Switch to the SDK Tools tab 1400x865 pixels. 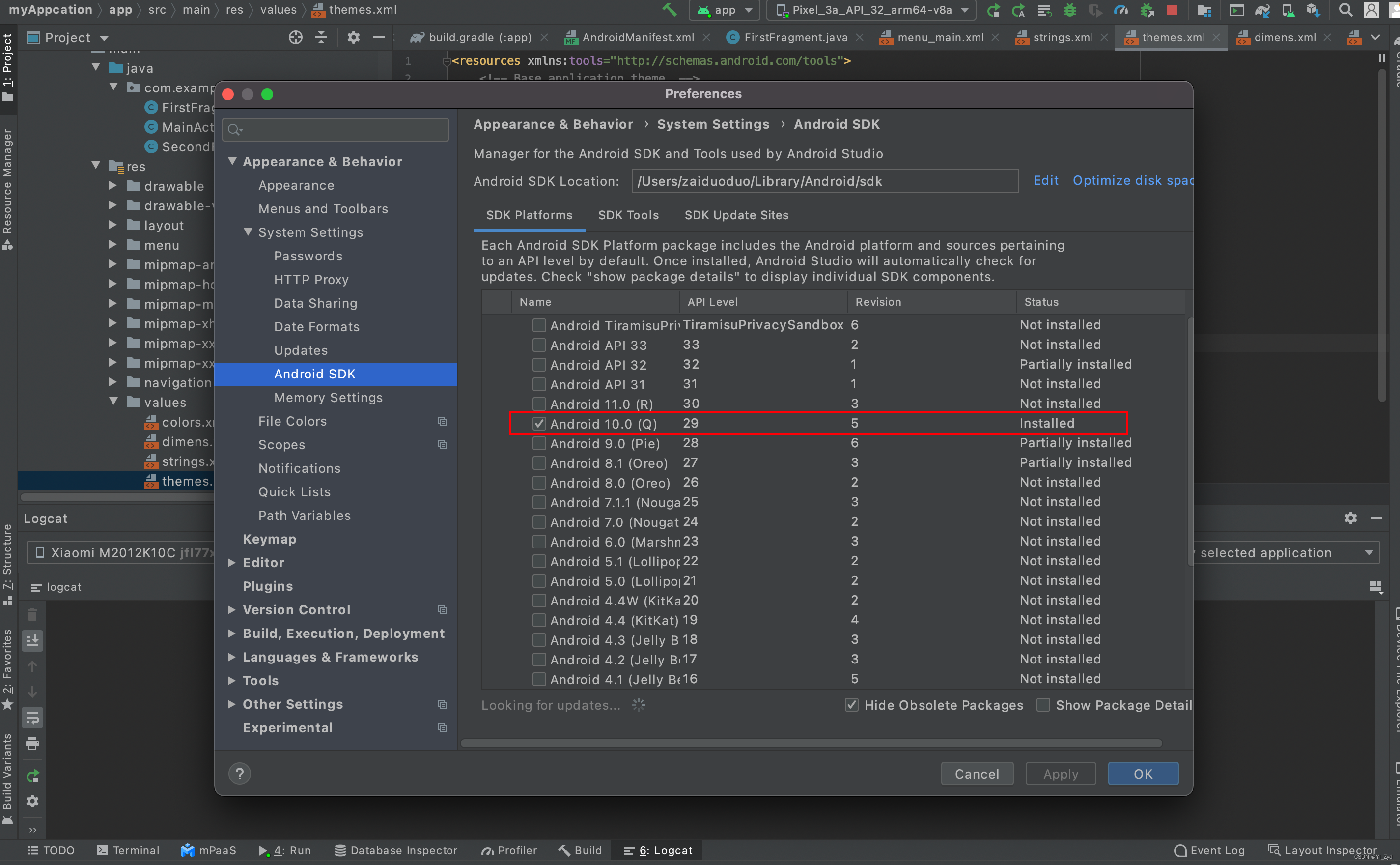pos(628,215)
